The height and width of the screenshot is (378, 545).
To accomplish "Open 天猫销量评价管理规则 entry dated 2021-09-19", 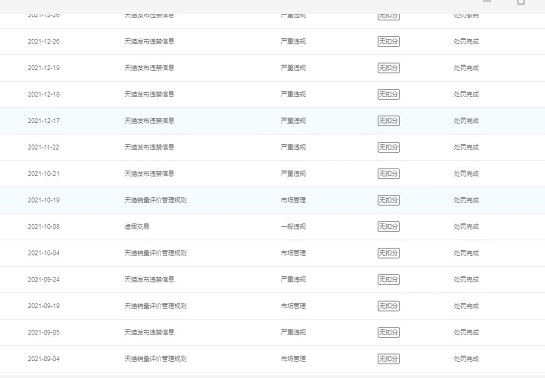I will tap(156, 306).
